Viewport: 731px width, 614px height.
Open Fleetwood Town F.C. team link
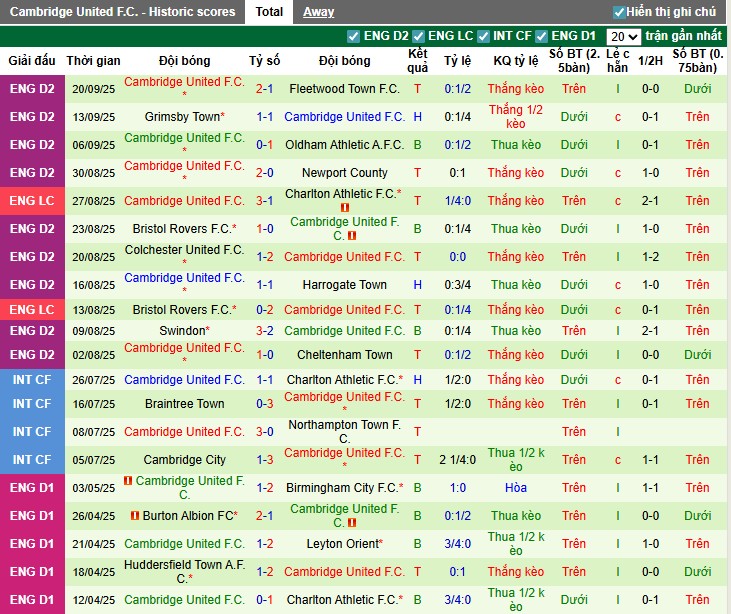(x=345, y=89)
